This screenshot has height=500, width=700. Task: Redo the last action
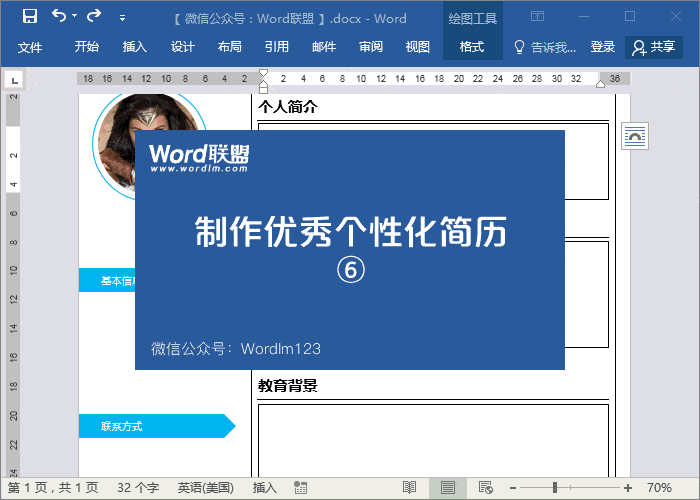[x=94, y=16]
